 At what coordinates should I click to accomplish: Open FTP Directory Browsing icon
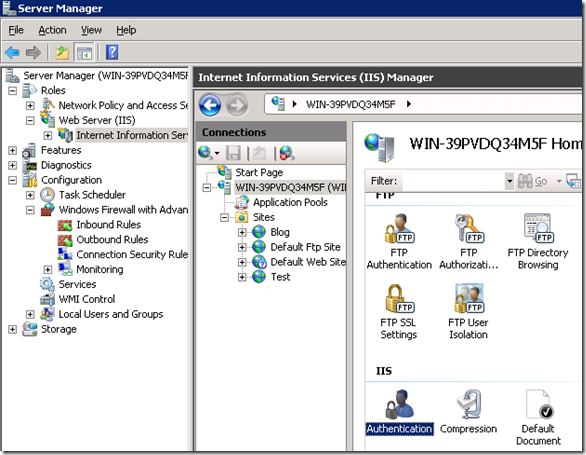pos(537,241)
